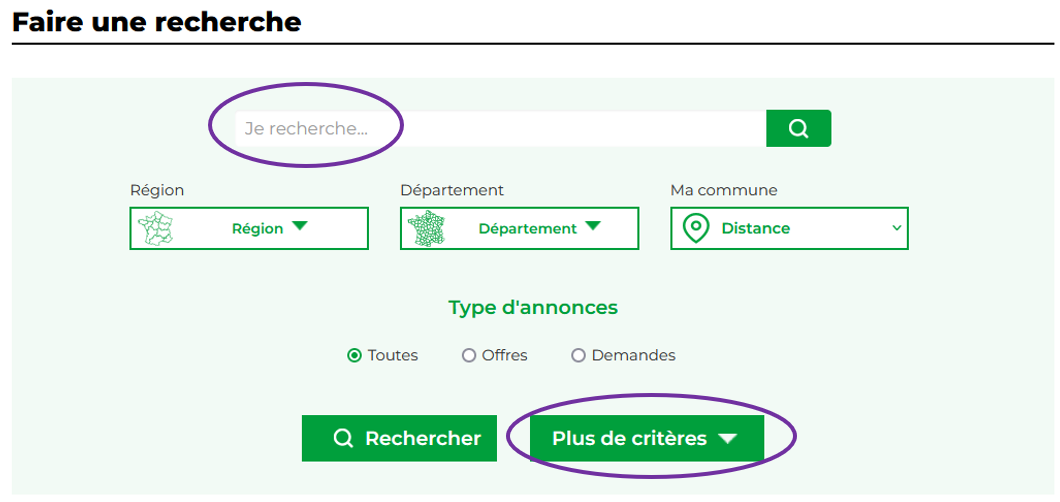The width and height of the screenshot is (1060, 502).
Task: Open the Département dropdown box
Action: point(519,228)
